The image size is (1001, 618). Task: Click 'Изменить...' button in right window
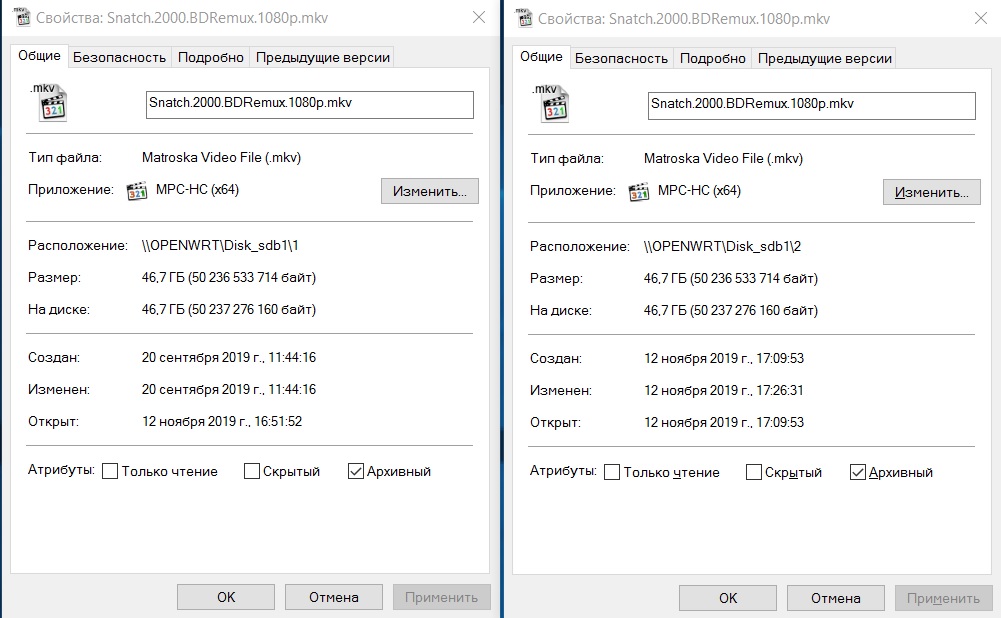pos(931,192)
